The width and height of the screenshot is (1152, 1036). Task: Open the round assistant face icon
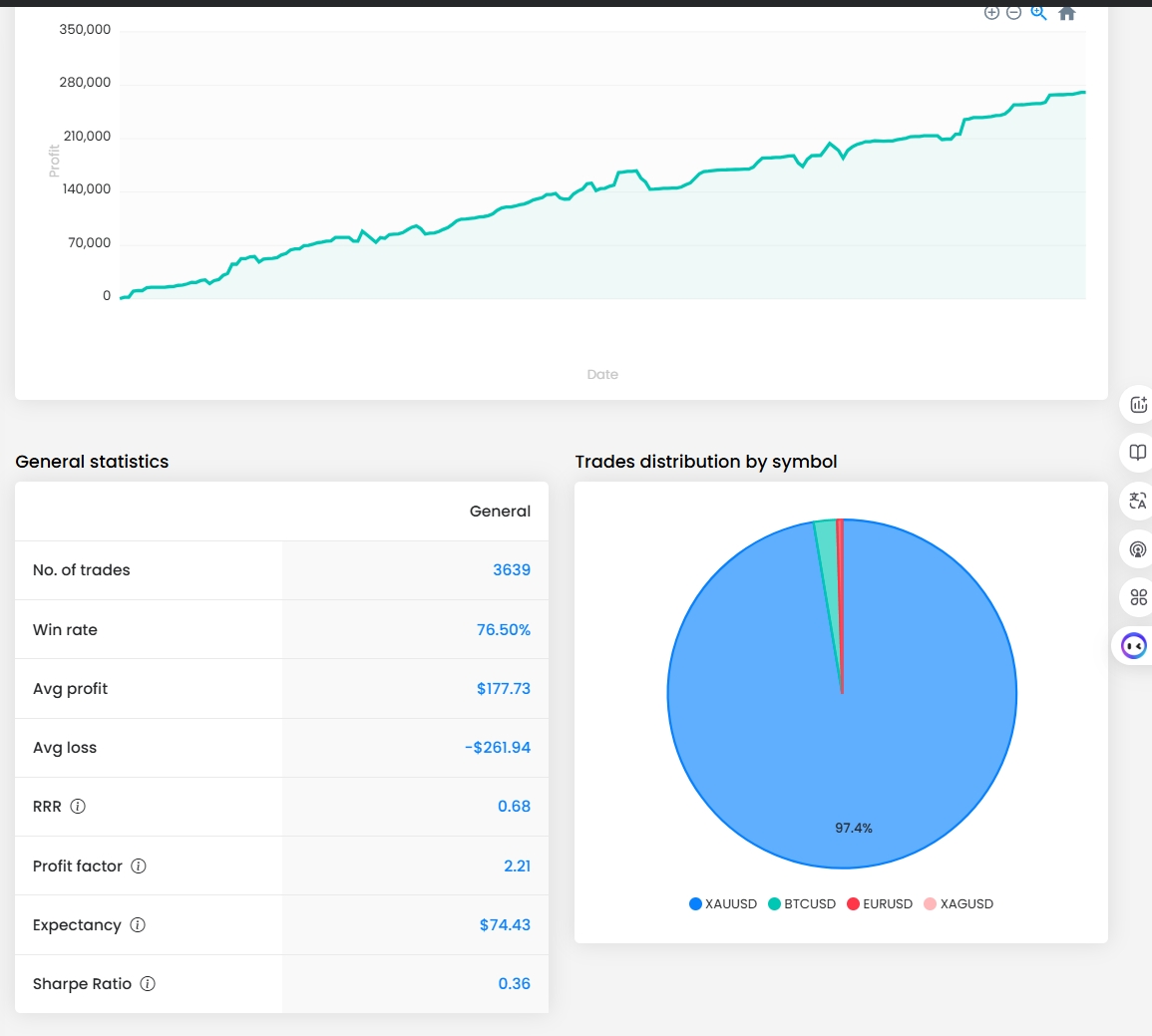coord(1134,646)
